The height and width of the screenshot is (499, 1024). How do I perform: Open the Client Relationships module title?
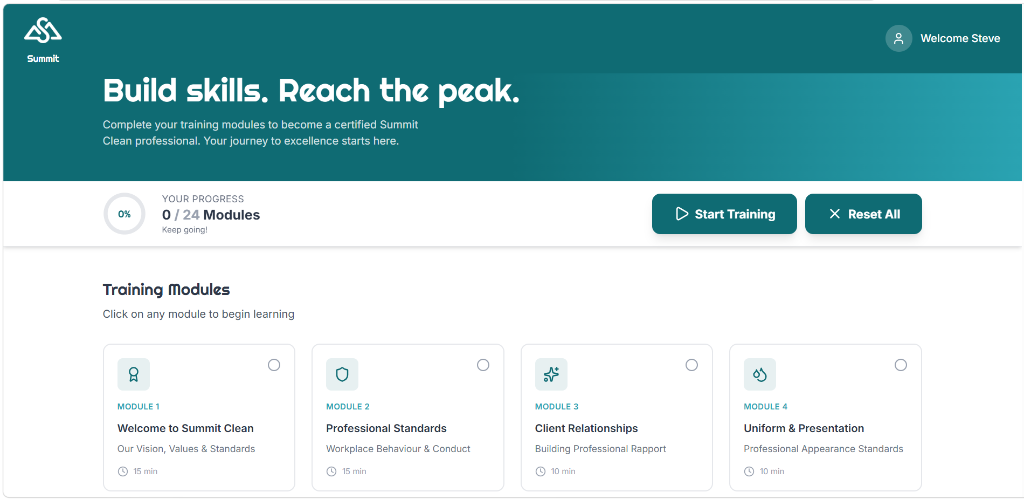click(x=586, y=428)
